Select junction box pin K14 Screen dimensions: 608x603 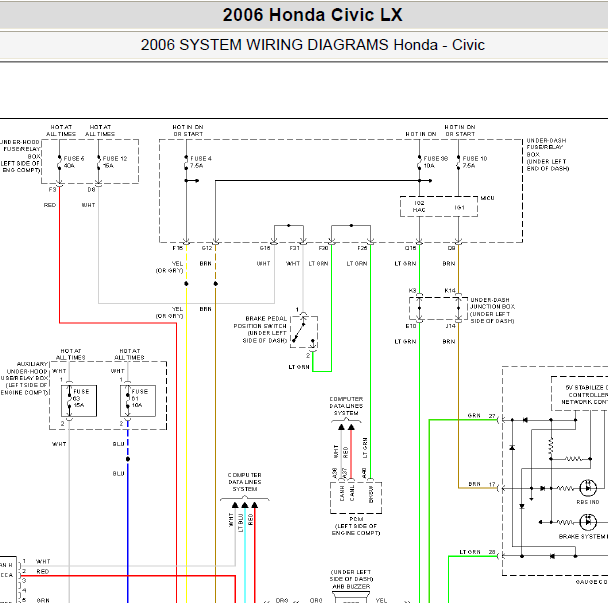(x=450, y=290)
